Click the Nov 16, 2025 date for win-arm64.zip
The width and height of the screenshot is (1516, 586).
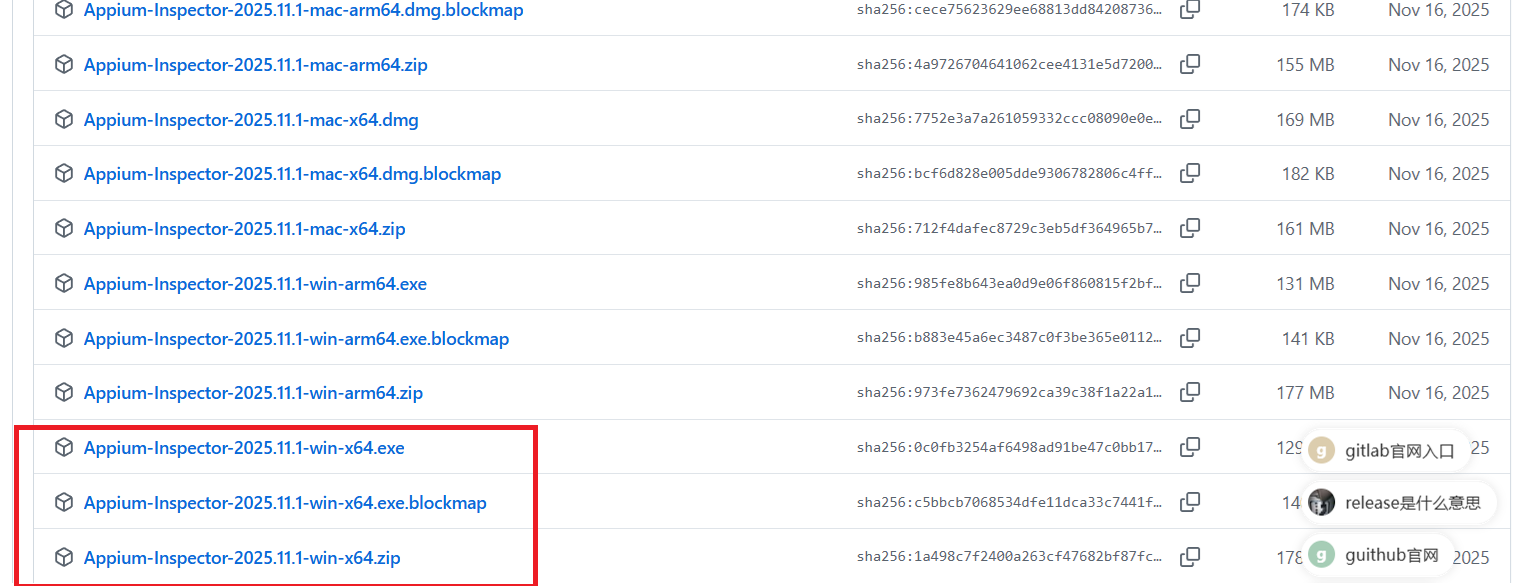[1439, 392]
